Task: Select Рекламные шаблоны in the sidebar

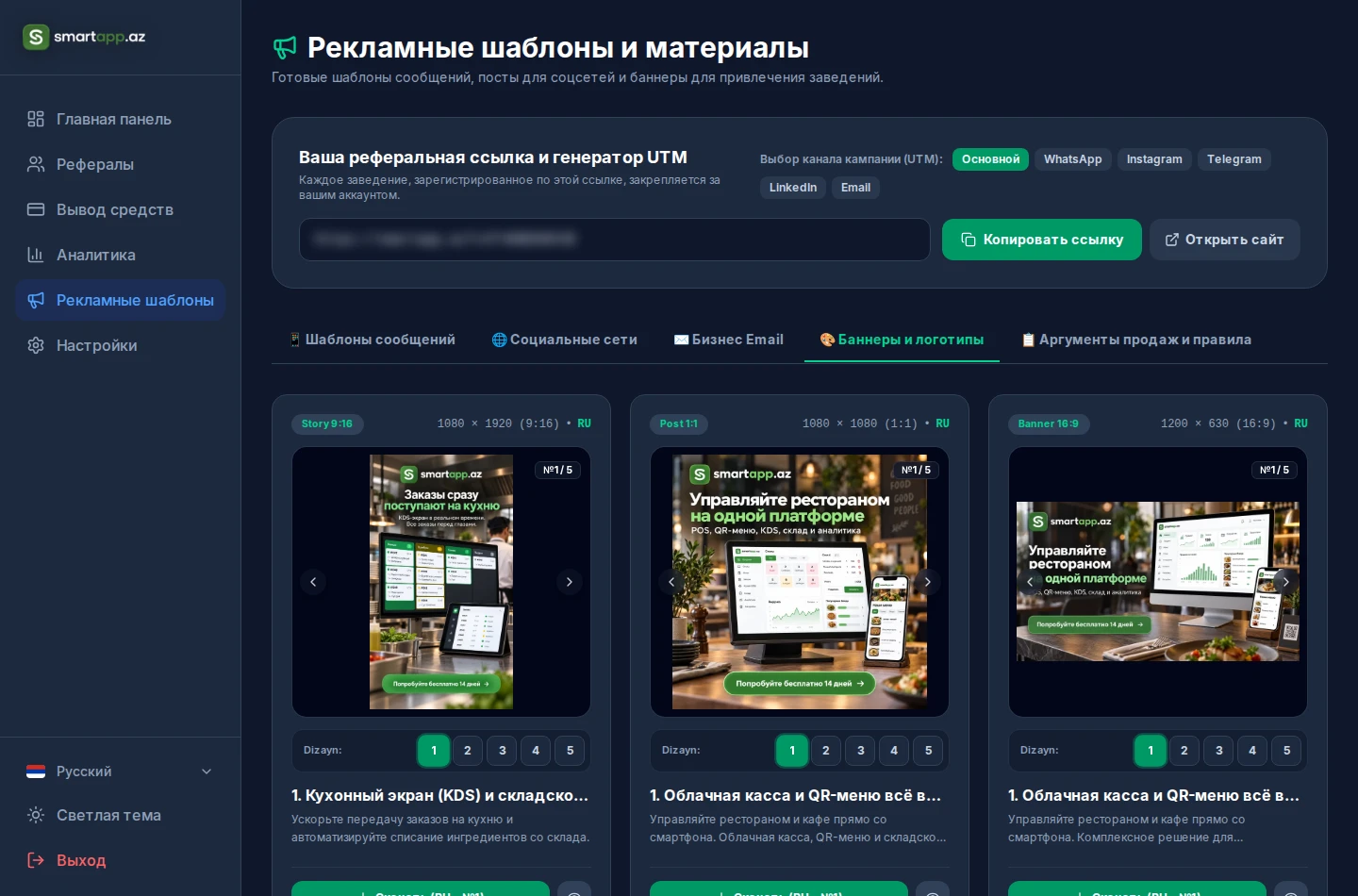Action: [121, 300]
